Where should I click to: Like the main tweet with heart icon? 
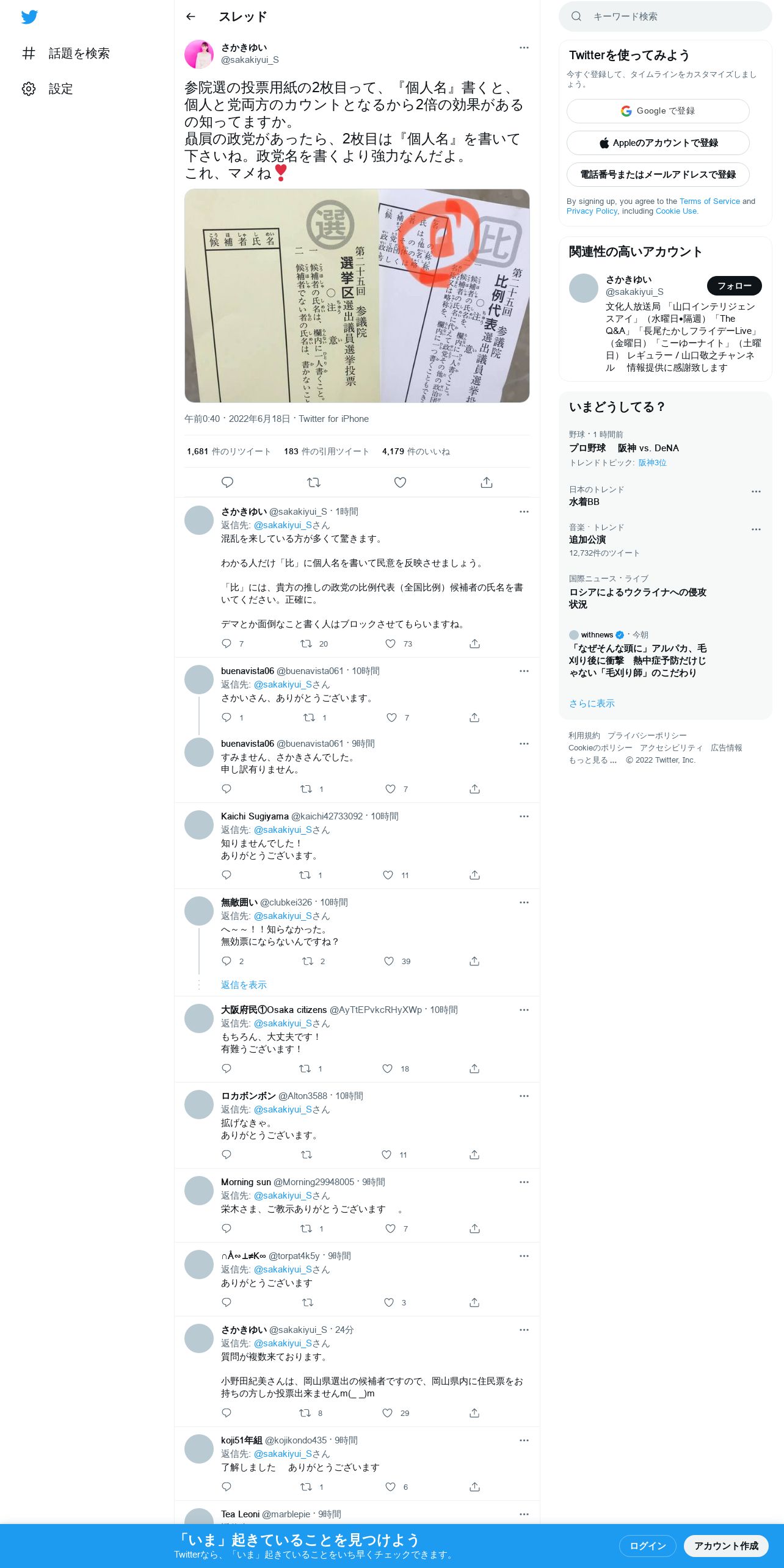coord(400,482)
